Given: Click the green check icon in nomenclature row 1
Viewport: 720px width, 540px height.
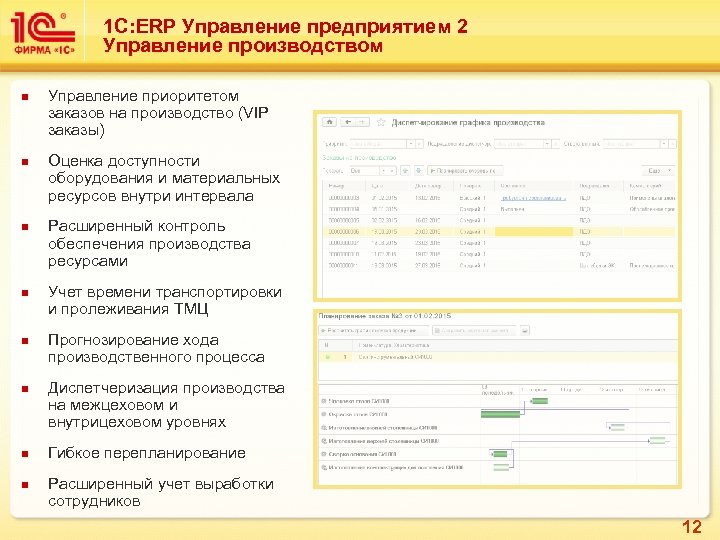Looking at the screenshot, I should [x=327, y=357].
